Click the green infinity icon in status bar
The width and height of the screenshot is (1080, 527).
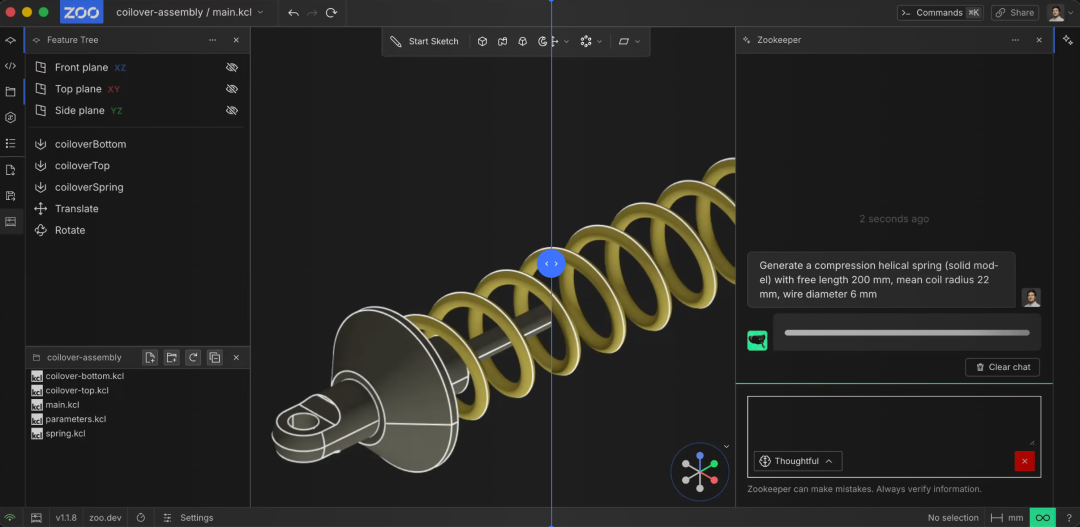pos(1043,517)
